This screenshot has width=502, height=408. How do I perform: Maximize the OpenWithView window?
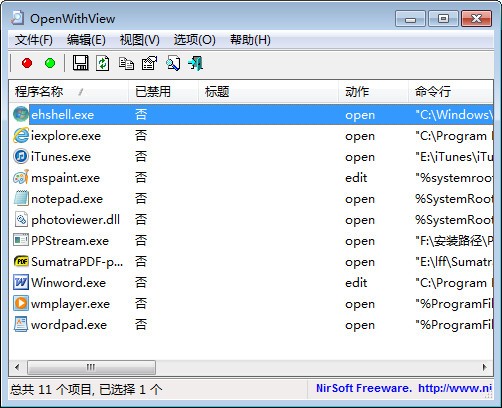pyautogui.click(x=443, y=18)
